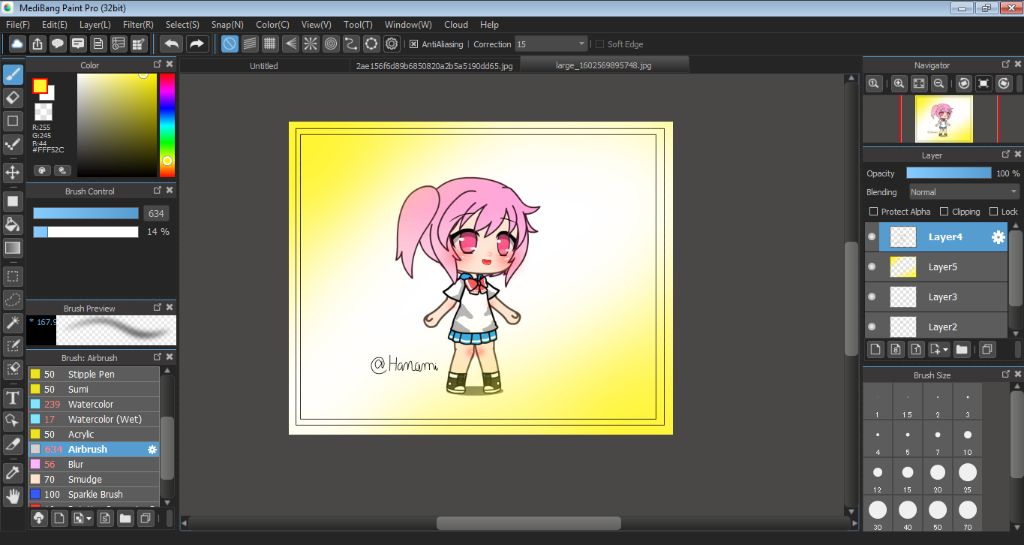
Task: Open the cloud icon in toolbar
Action: click(x=17, y=44)
